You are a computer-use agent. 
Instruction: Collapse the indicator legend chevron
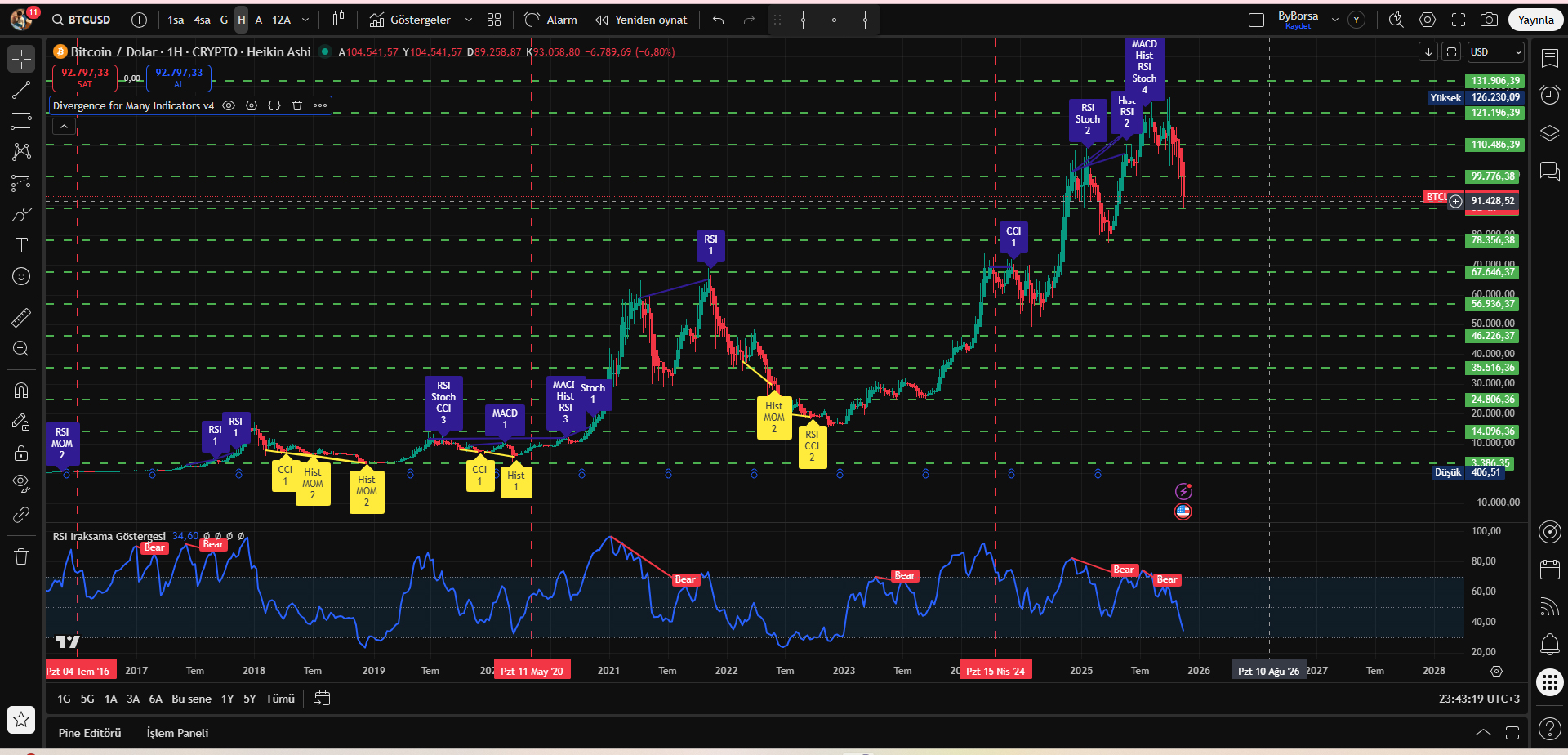click(64, 127)
